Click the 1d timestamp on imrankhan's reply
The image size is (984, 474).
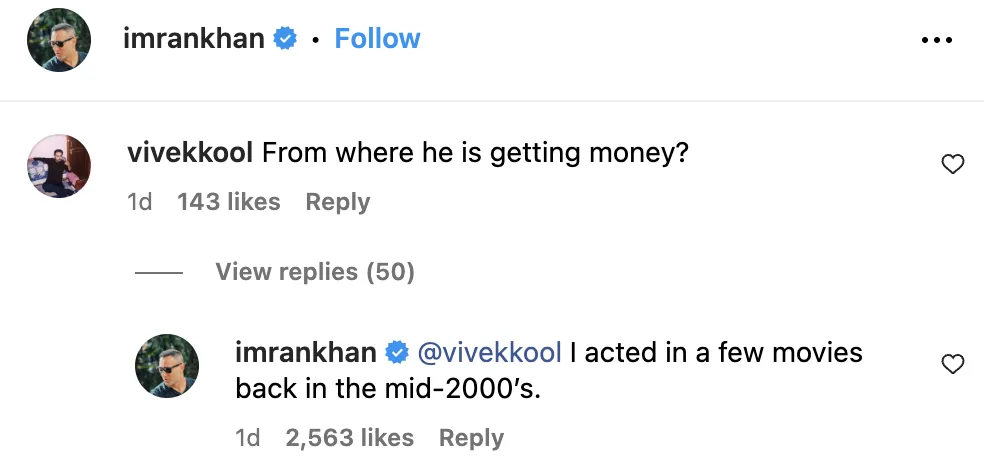pyautogui.click(x=247, y=438)
